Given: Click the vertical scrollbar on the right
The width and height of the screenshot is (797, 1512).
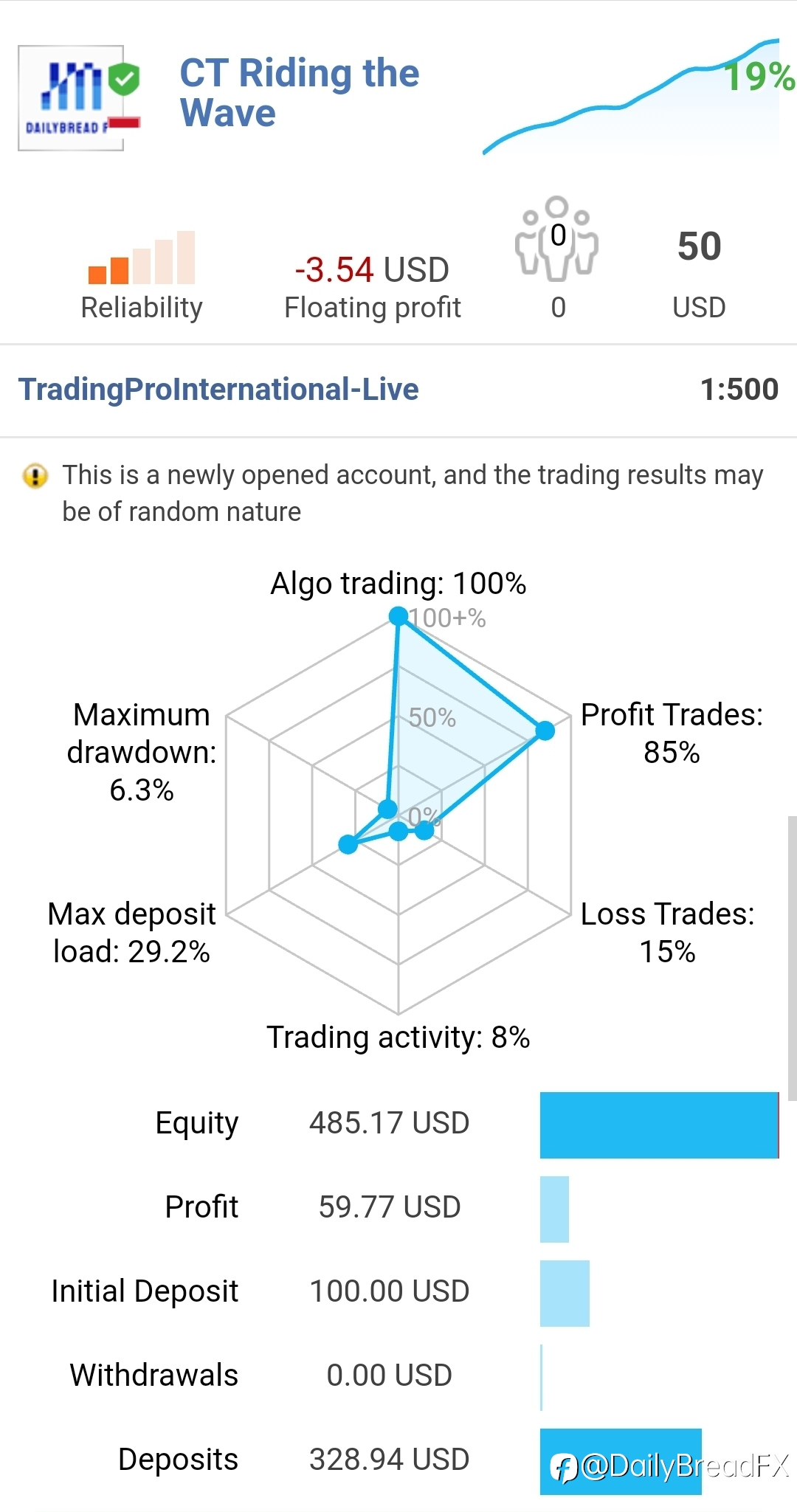Looking at the screenshot, I should click(x=793, y=958).
